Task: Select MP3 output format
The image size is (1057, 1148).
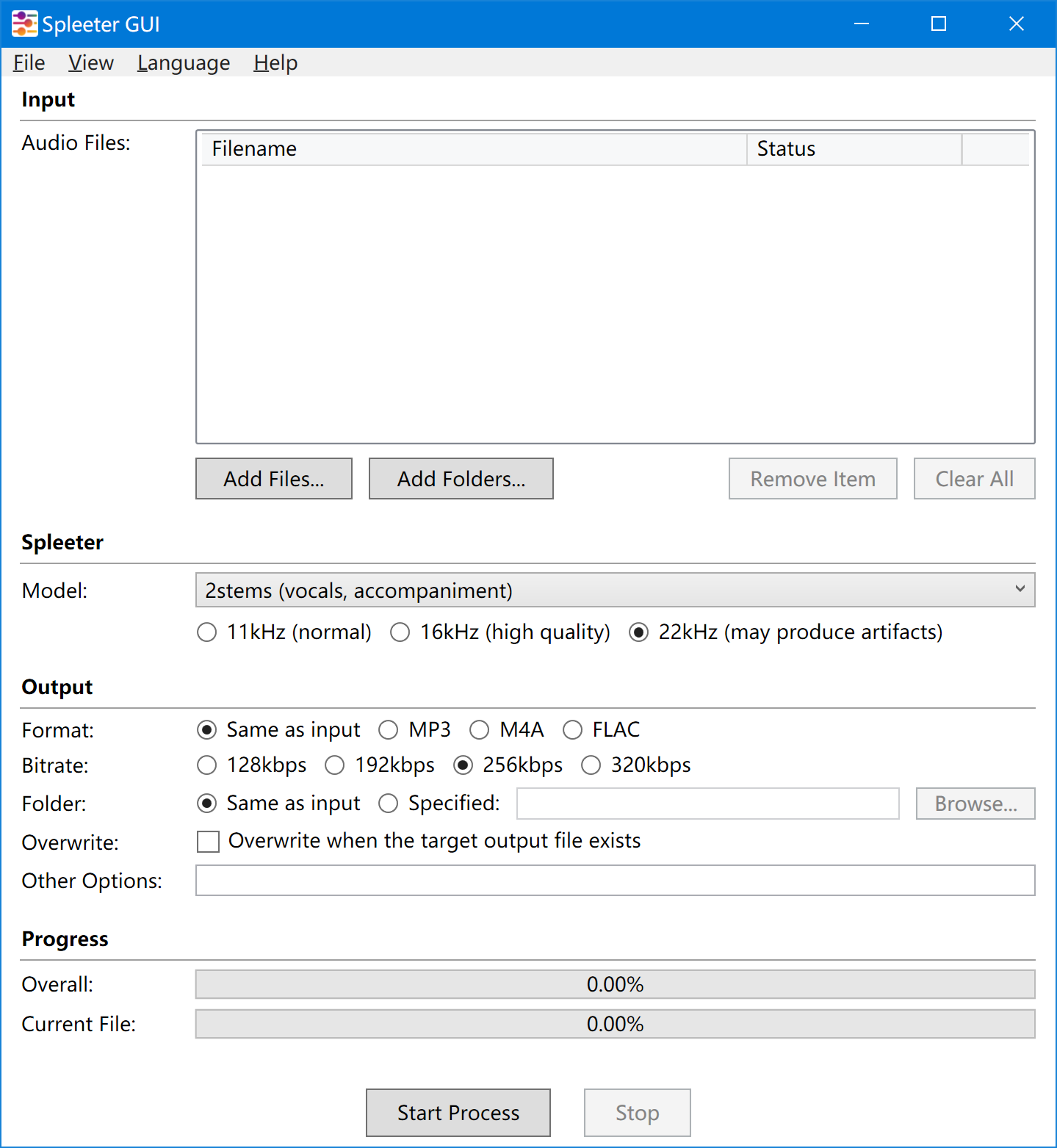Action: pyautogui.click(x=414, y=730)
